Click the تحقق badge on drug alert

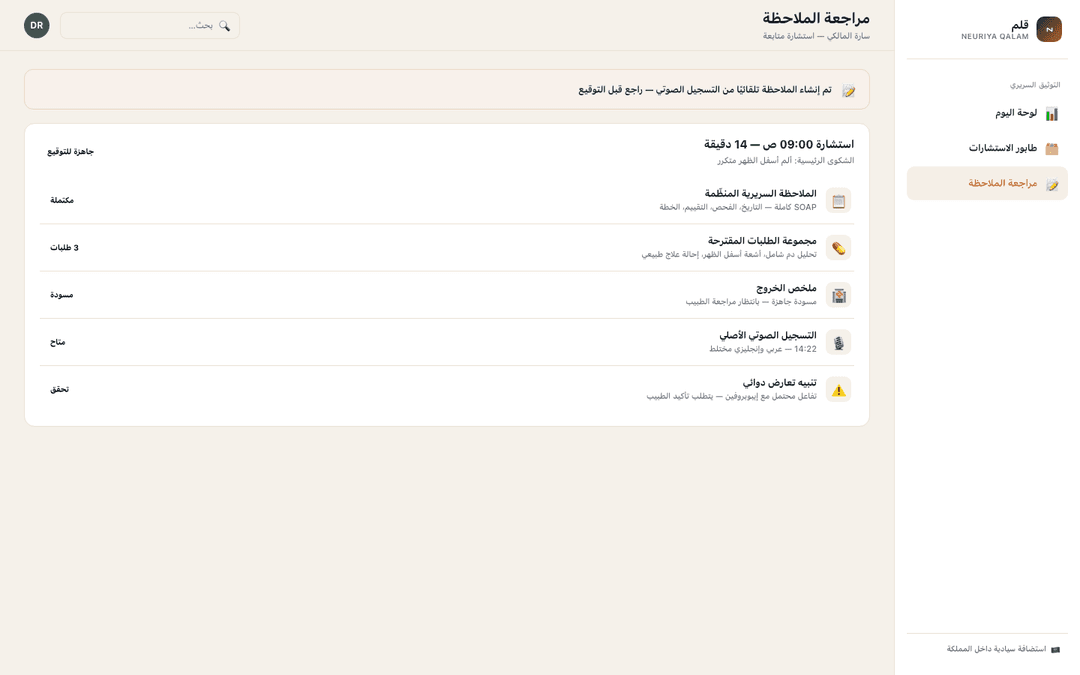point(59,390)
